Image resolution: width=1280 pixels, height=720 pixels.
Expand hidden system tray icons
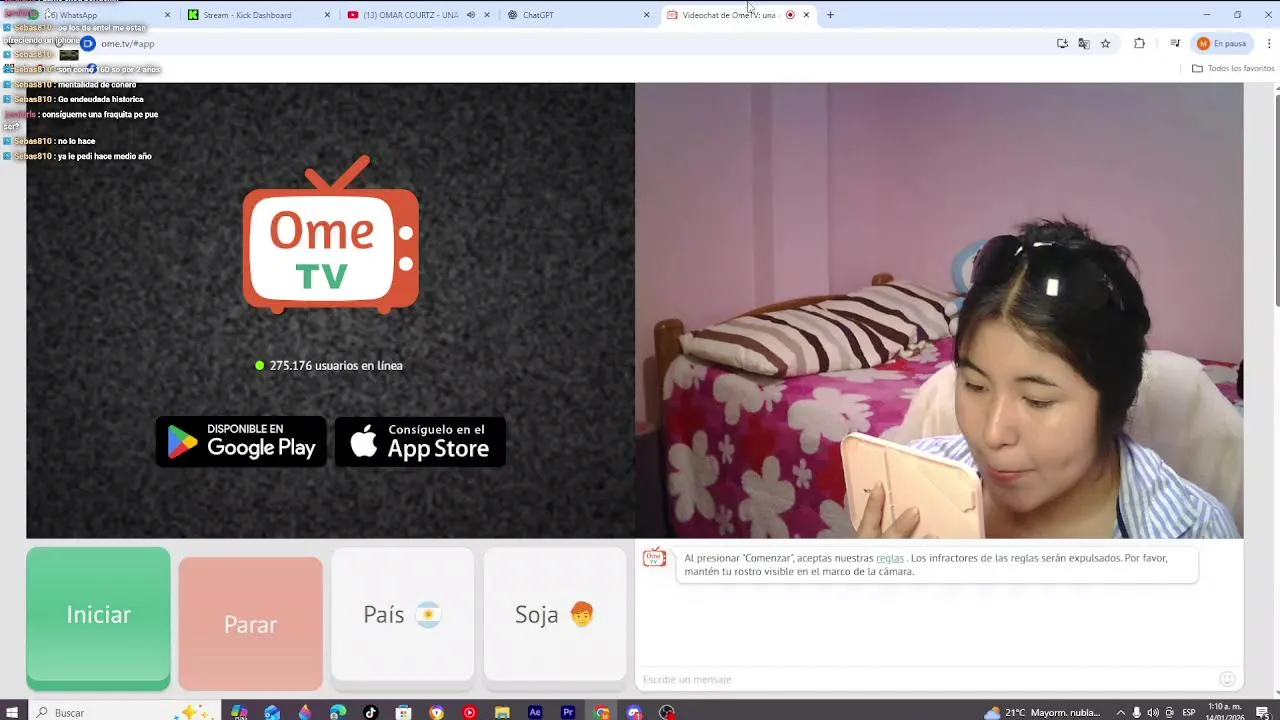coord(1120,712)
